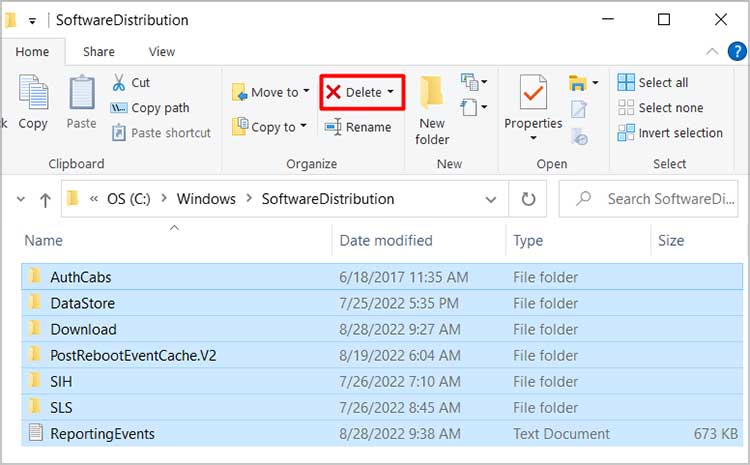
Task: Maximize the SoftwareDistribution window
Action: pos(664,19)
